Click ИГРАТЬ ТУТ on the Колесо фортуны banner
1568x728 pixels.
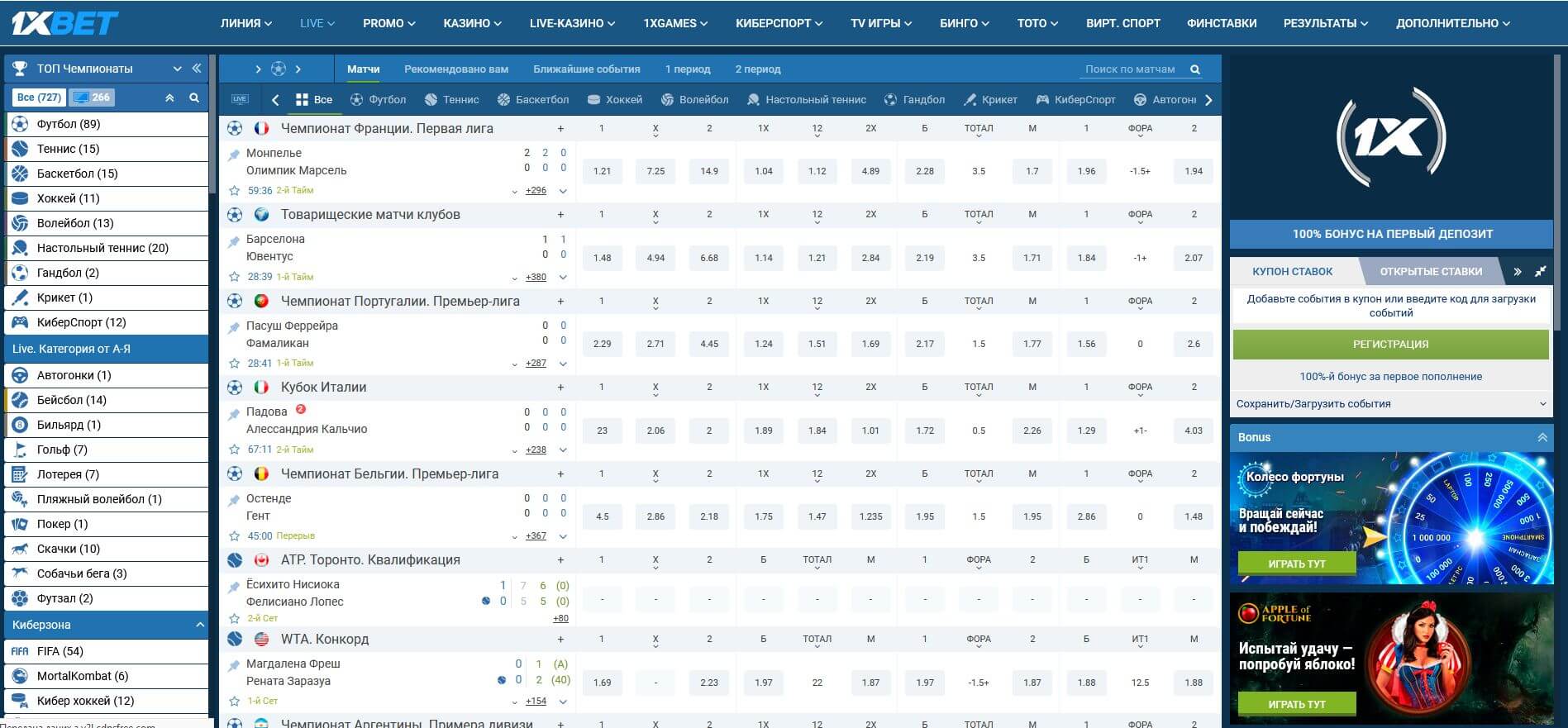tap(1296, 564)
